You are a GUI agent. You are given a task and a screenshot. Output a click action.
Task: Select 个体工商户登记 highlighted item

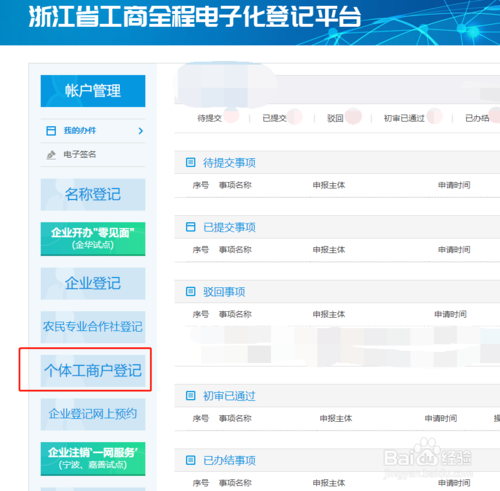coord(93,371)
